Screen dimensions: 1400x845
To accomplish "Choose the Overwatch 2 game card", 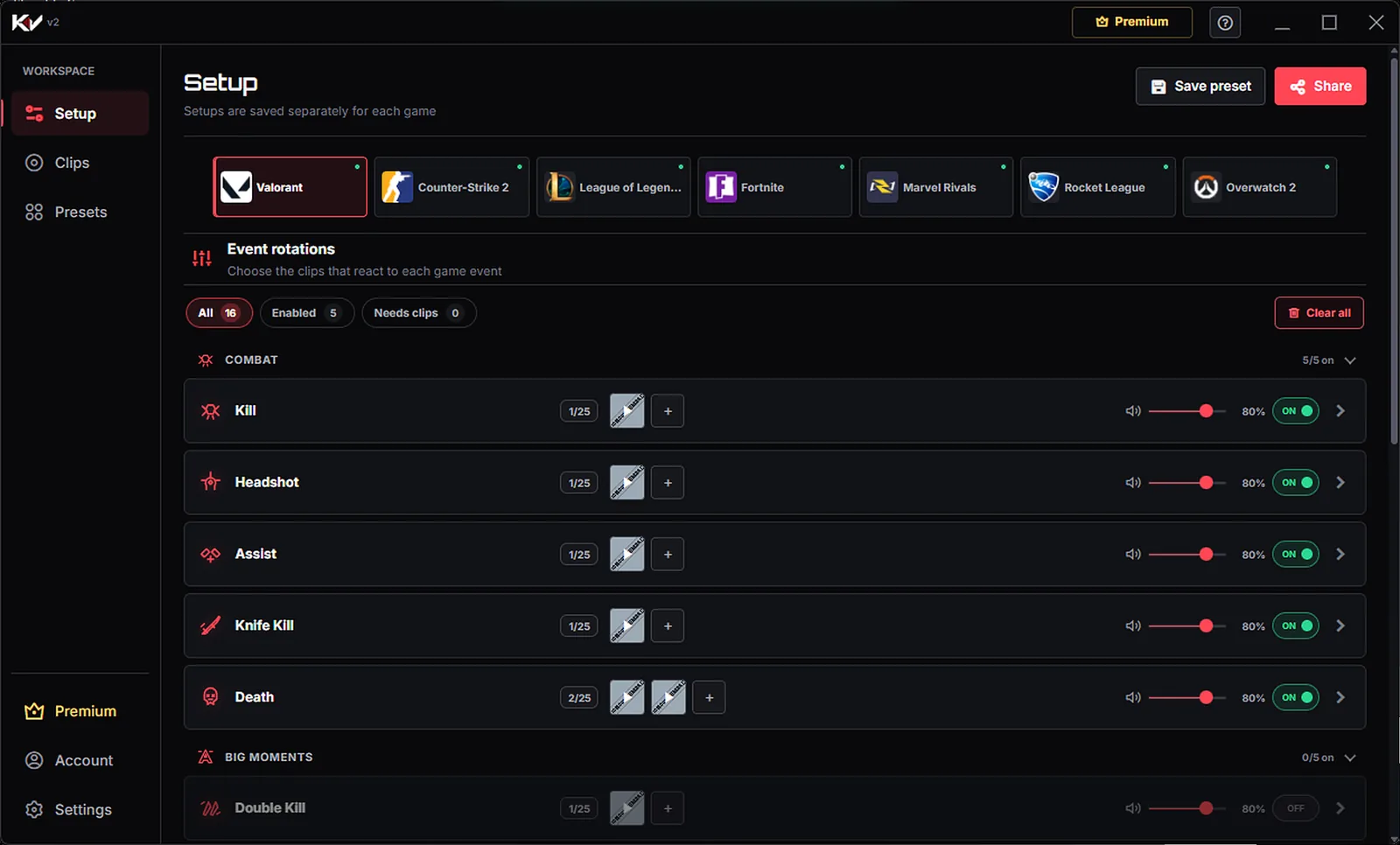I will click(x=1259, y=187).
